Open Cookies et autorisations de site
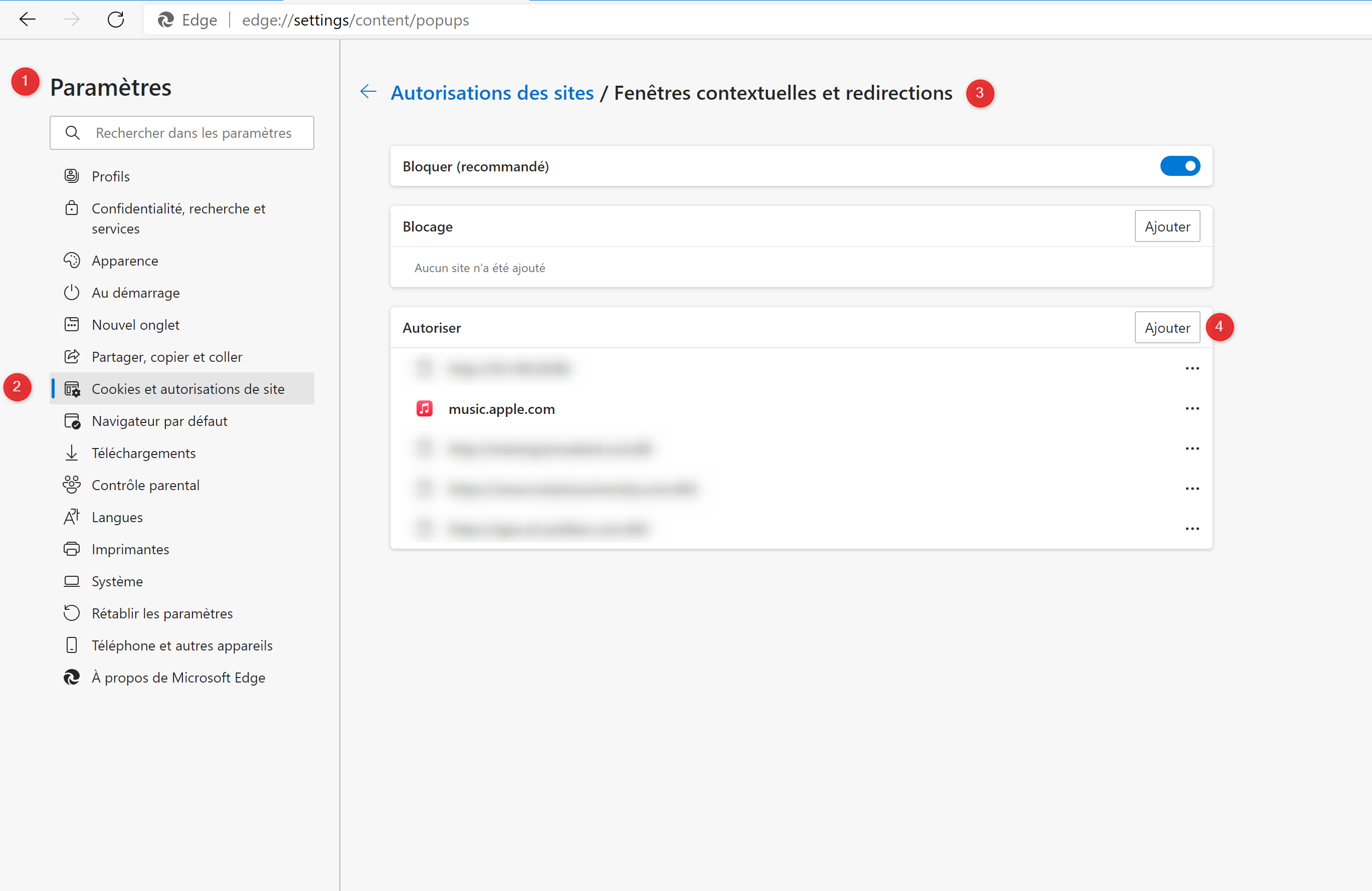 click(188, 389)
